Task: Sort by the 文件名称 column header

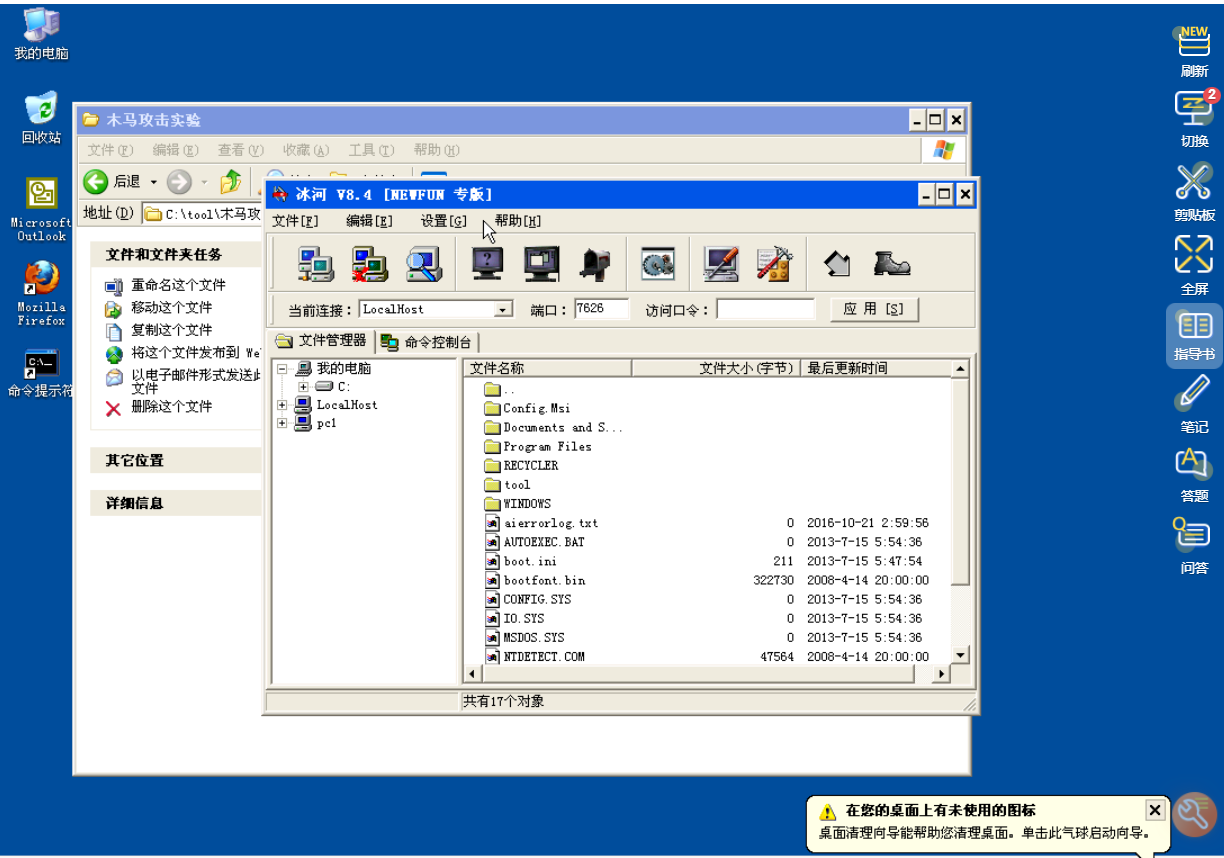Action: [548, 369]
